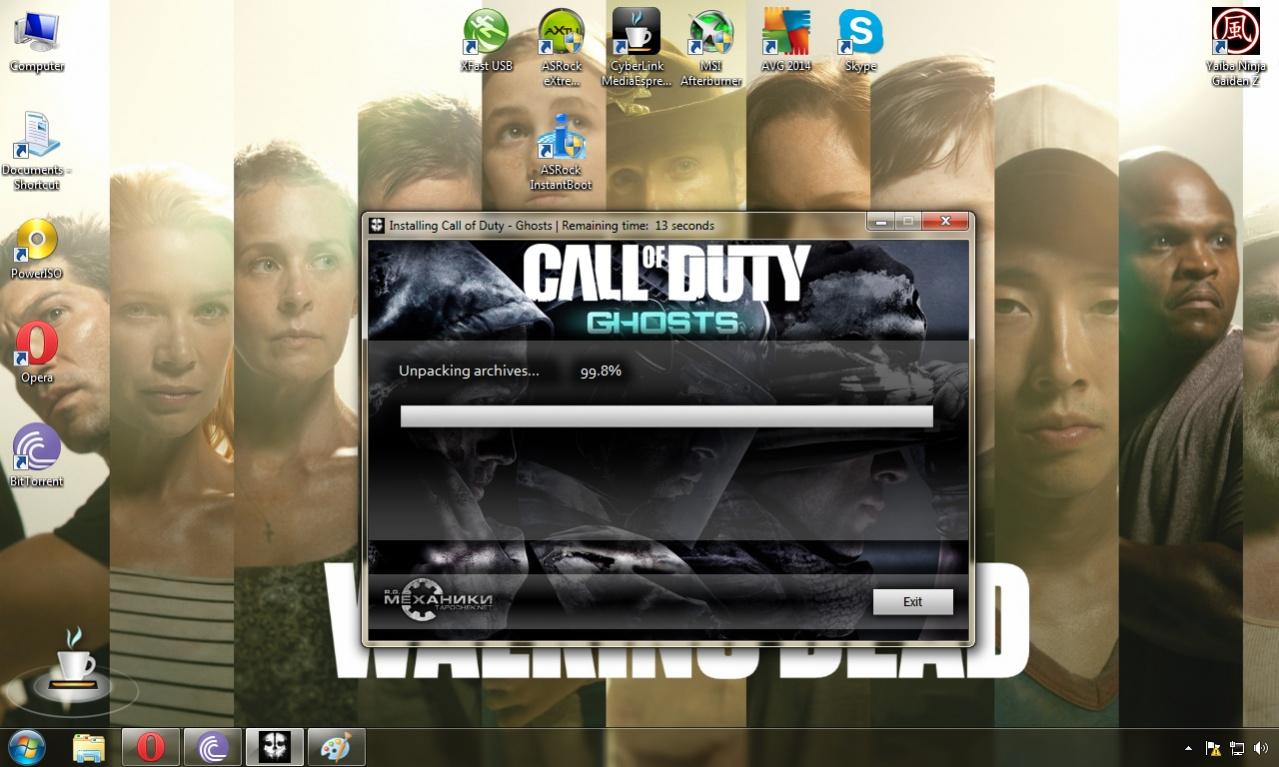Open the BitTorrent desktop shortcut
1279x767 pixels.
point(37,455)
